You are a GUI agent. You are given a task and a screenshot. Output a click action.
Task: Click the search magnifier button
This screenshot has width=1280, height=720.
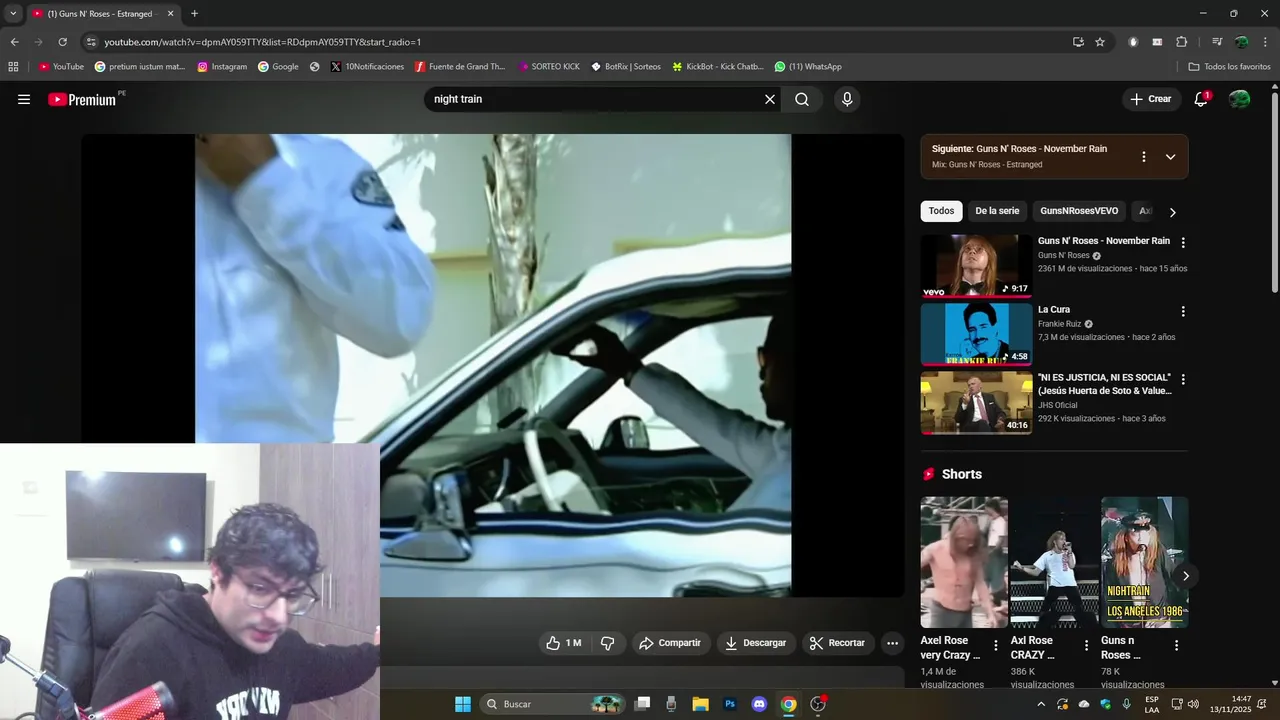point(802,99)
